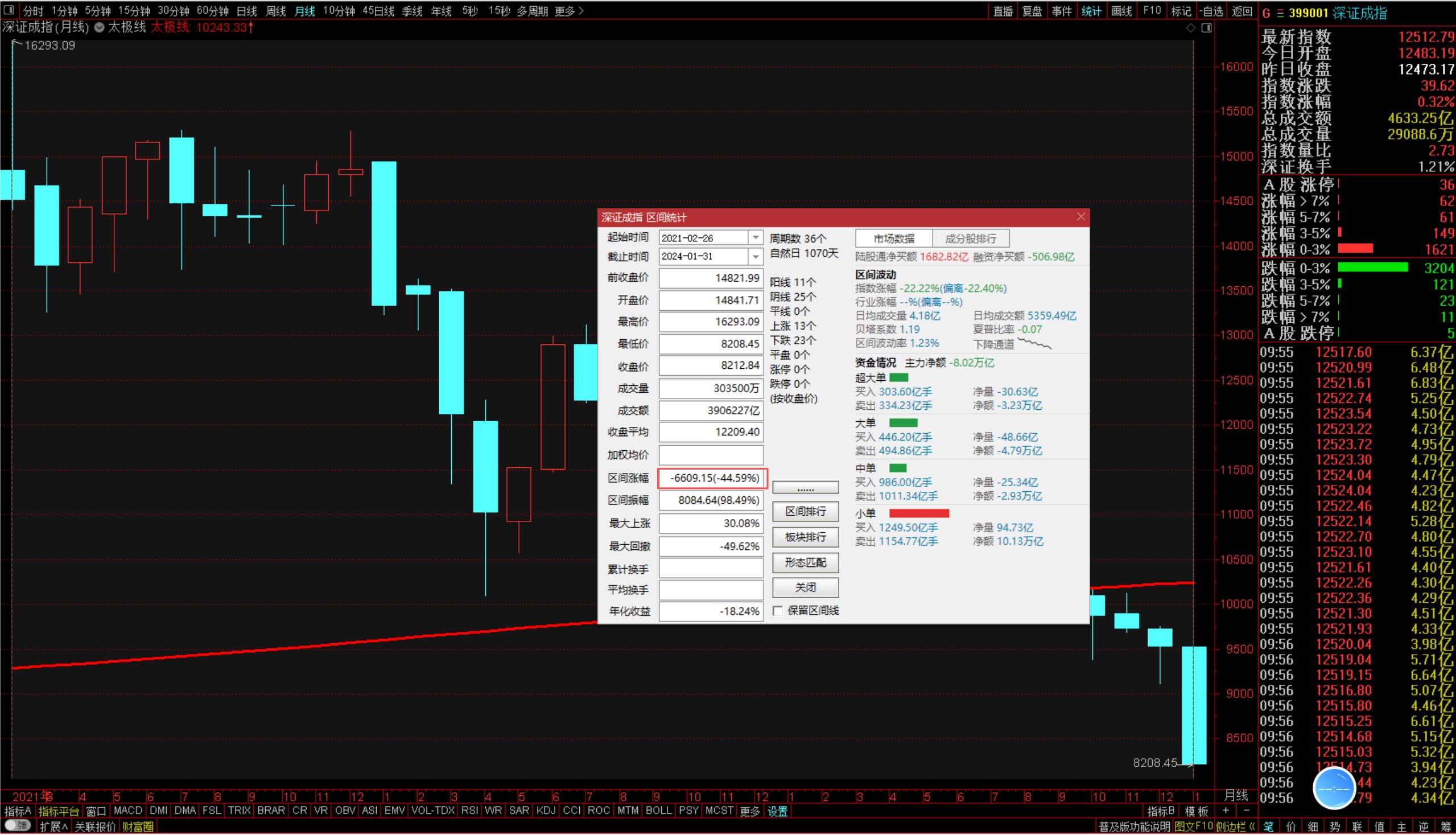
Task: Check the 保留区间线 checkbox
Action: click(x=778, y=611)
